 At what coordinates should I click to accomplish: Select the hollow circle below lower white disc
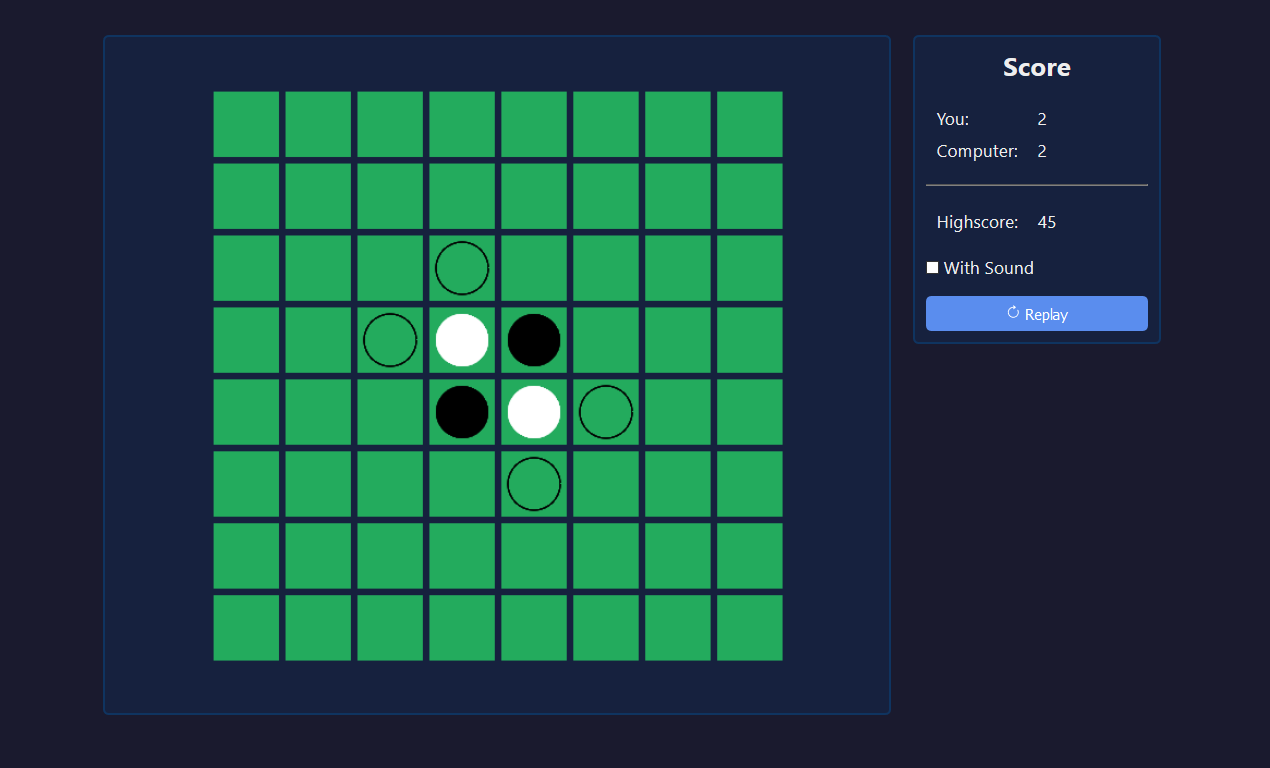534,484
